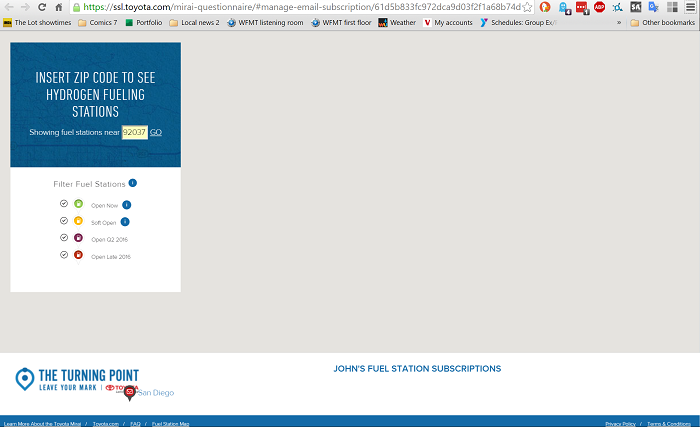Click the browser back arrow
The height and width of the screenshot is (427, 700).
9,7
